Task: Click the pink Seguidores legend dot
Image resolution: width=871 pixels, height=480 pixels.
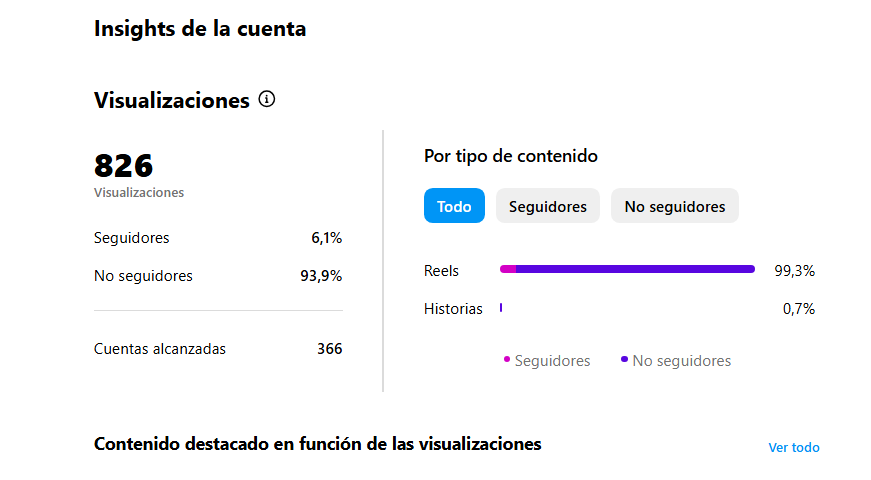Action: tap(507, 359)
